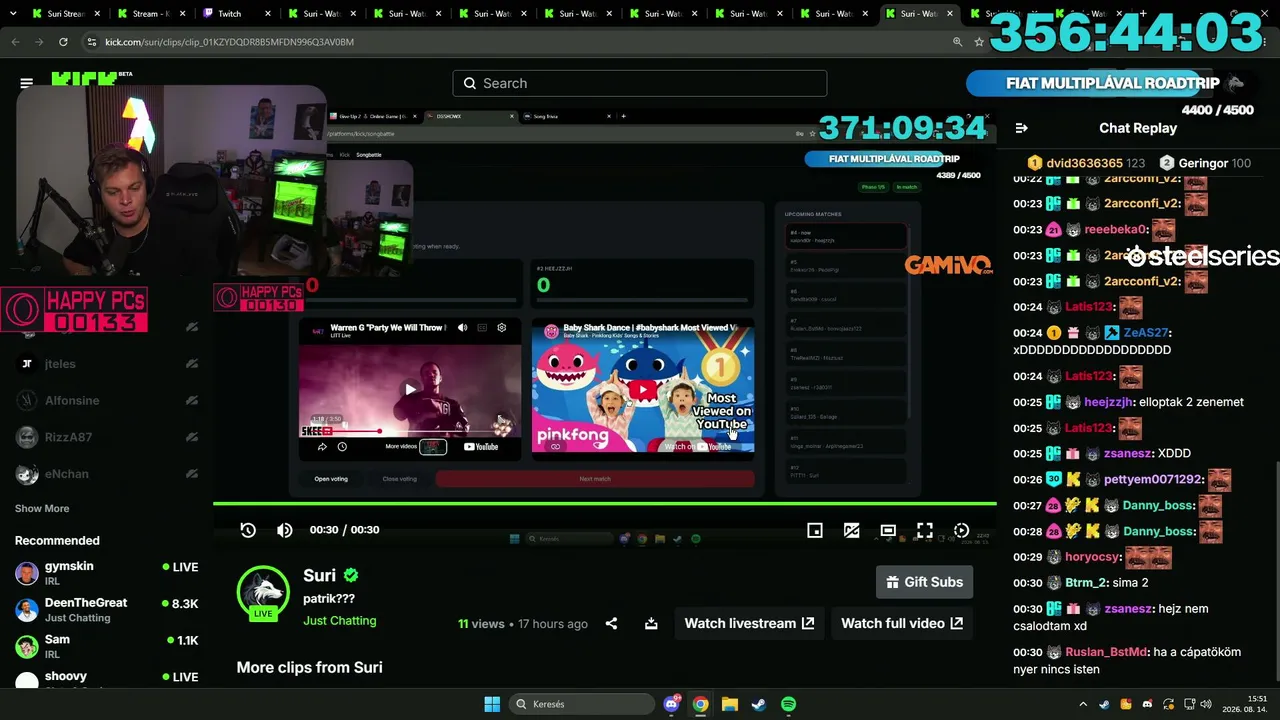Click username horyocsy in chat replay
The height and width of the screenshot is (720, 1280).
click(x=1092, y=557)
